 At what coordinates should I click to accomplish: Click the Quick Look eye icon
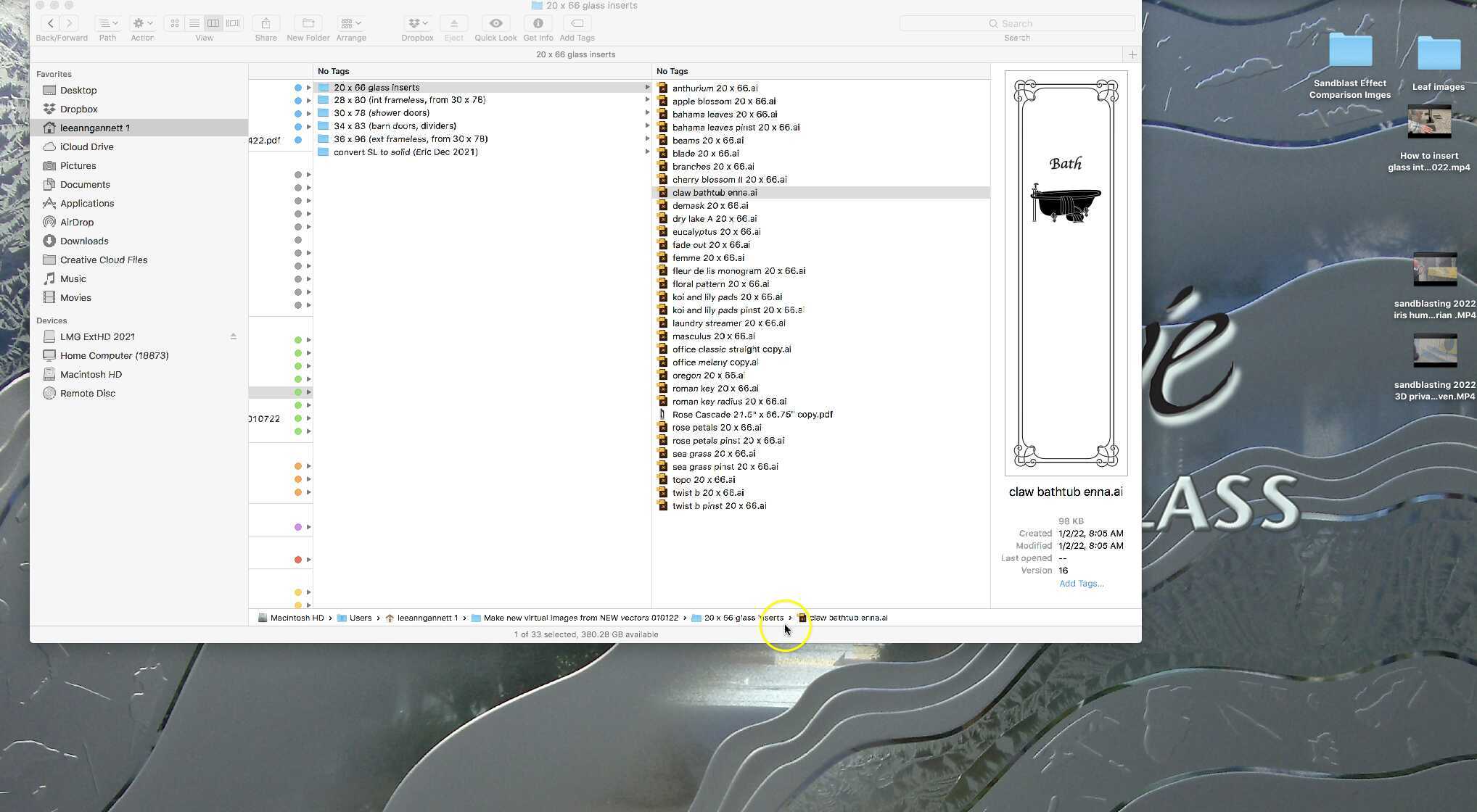pyautogui.click(x=495, y=23)
